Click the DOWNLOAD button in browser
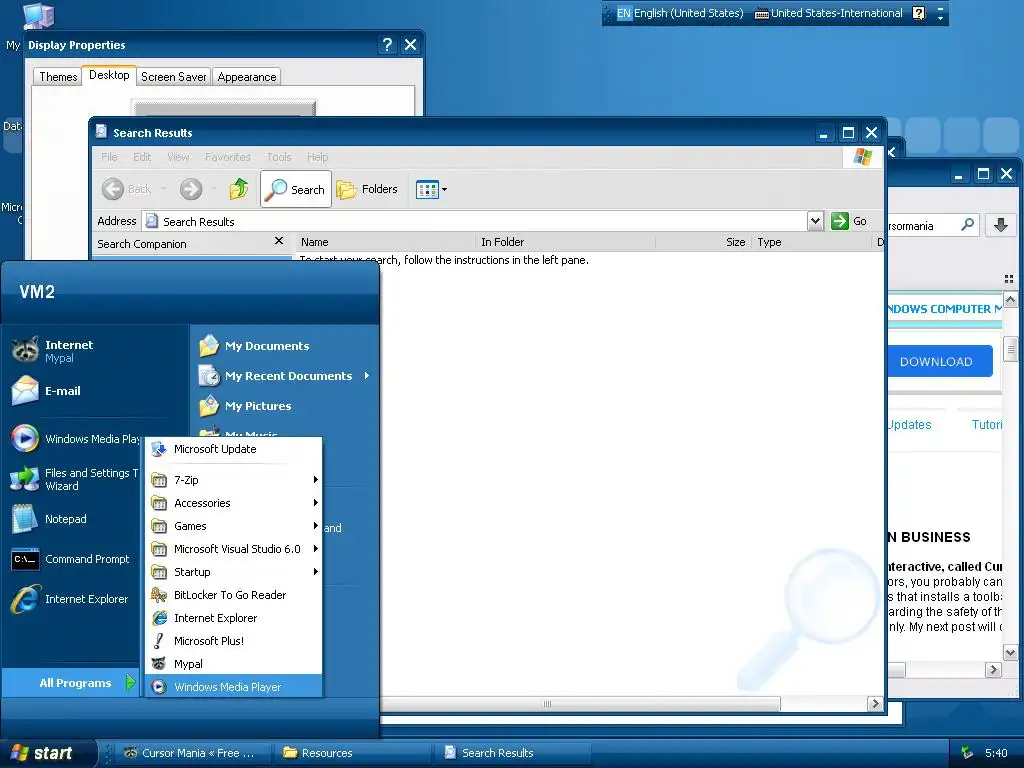The image size is (1024, 768). coord(938,362)
